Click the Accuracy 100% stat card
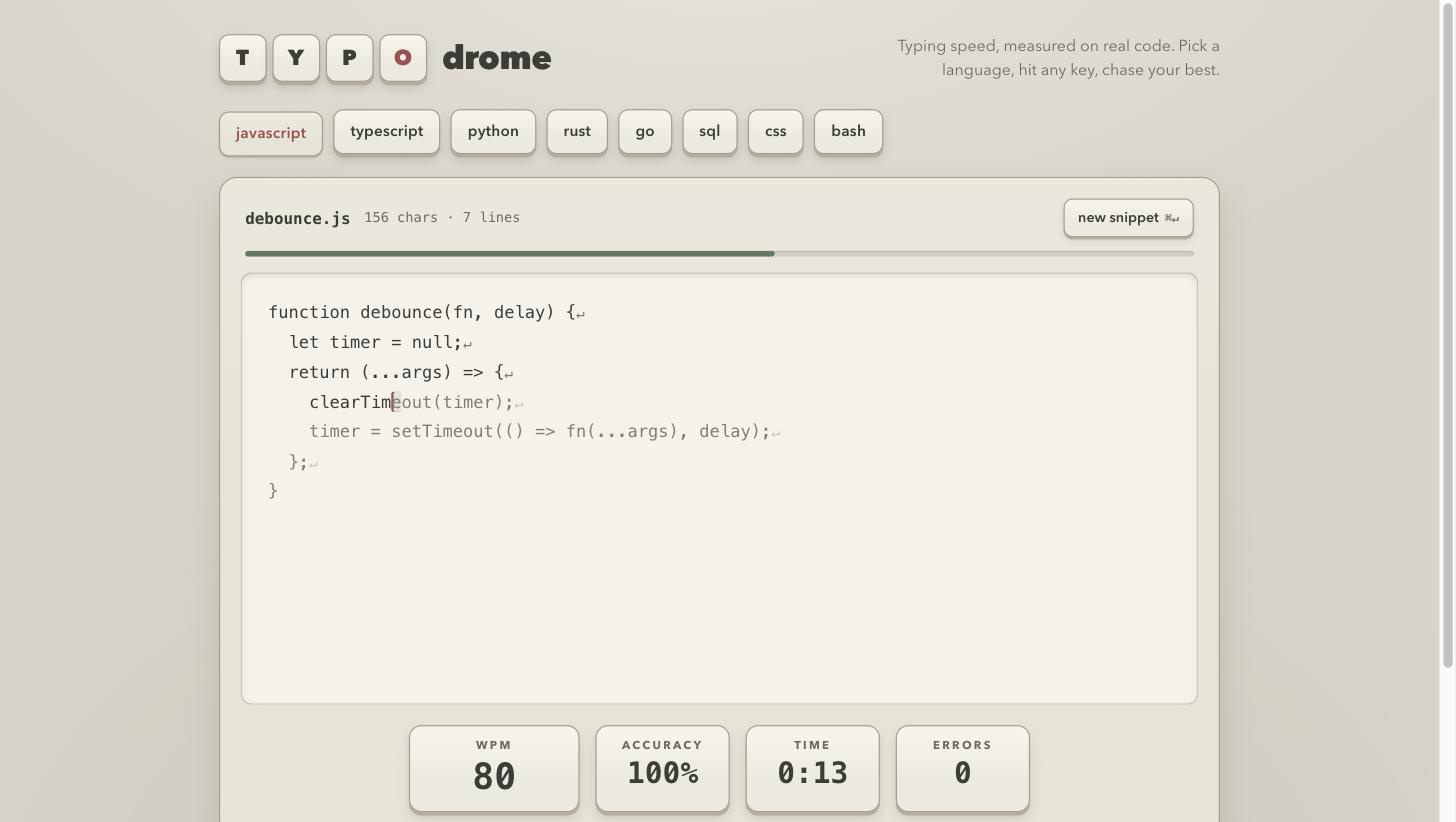The height and width of the screenshot is (822, 1456). click(662, 769)
